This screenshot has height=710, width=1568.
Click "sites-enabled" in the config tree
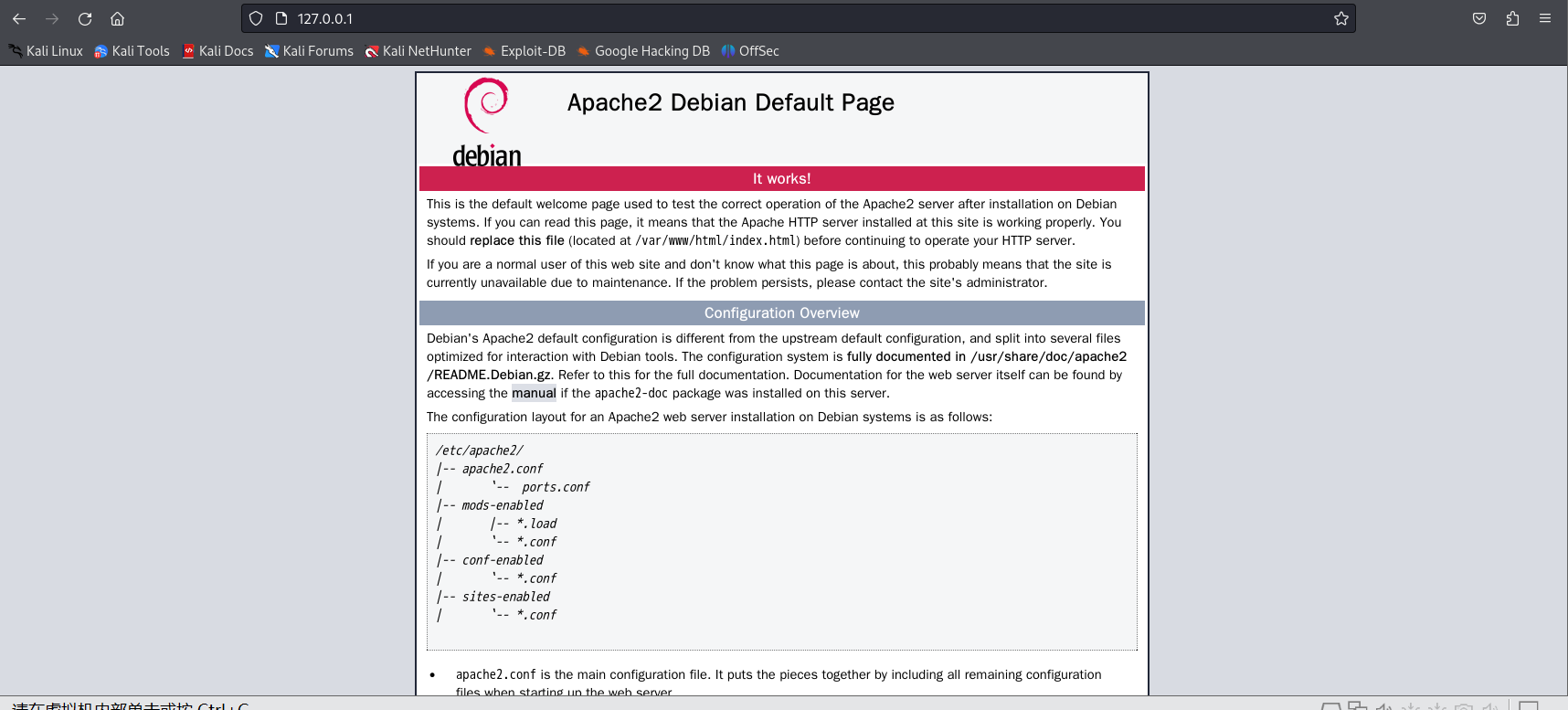click(506, 597)
